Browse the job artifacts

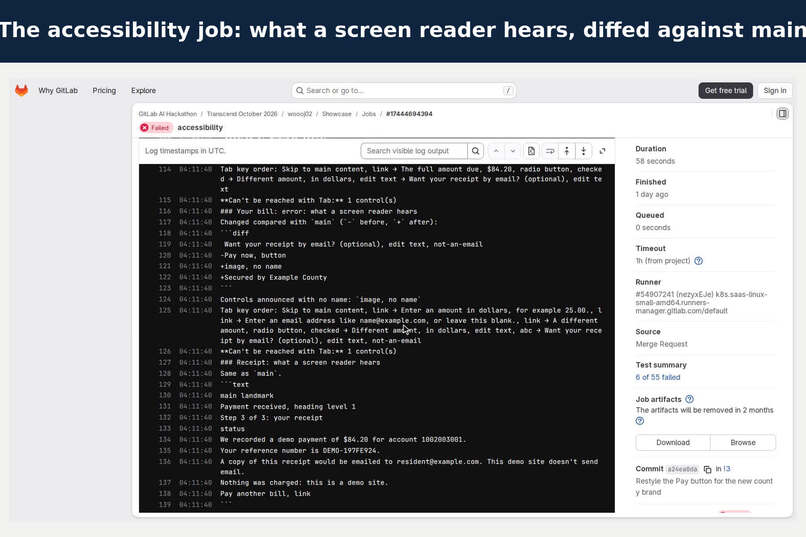(743, 442)
